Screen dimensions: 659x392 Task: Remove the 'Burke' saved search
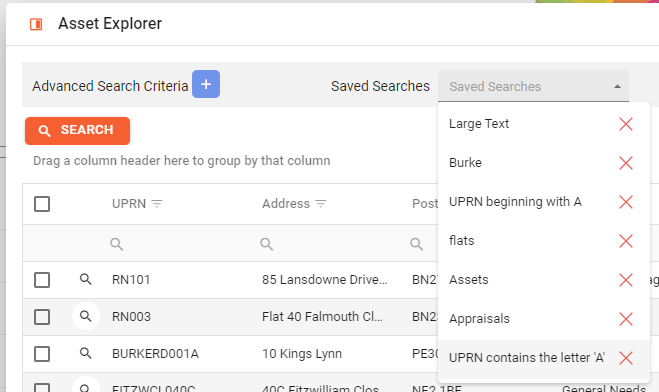pos(626,163)
